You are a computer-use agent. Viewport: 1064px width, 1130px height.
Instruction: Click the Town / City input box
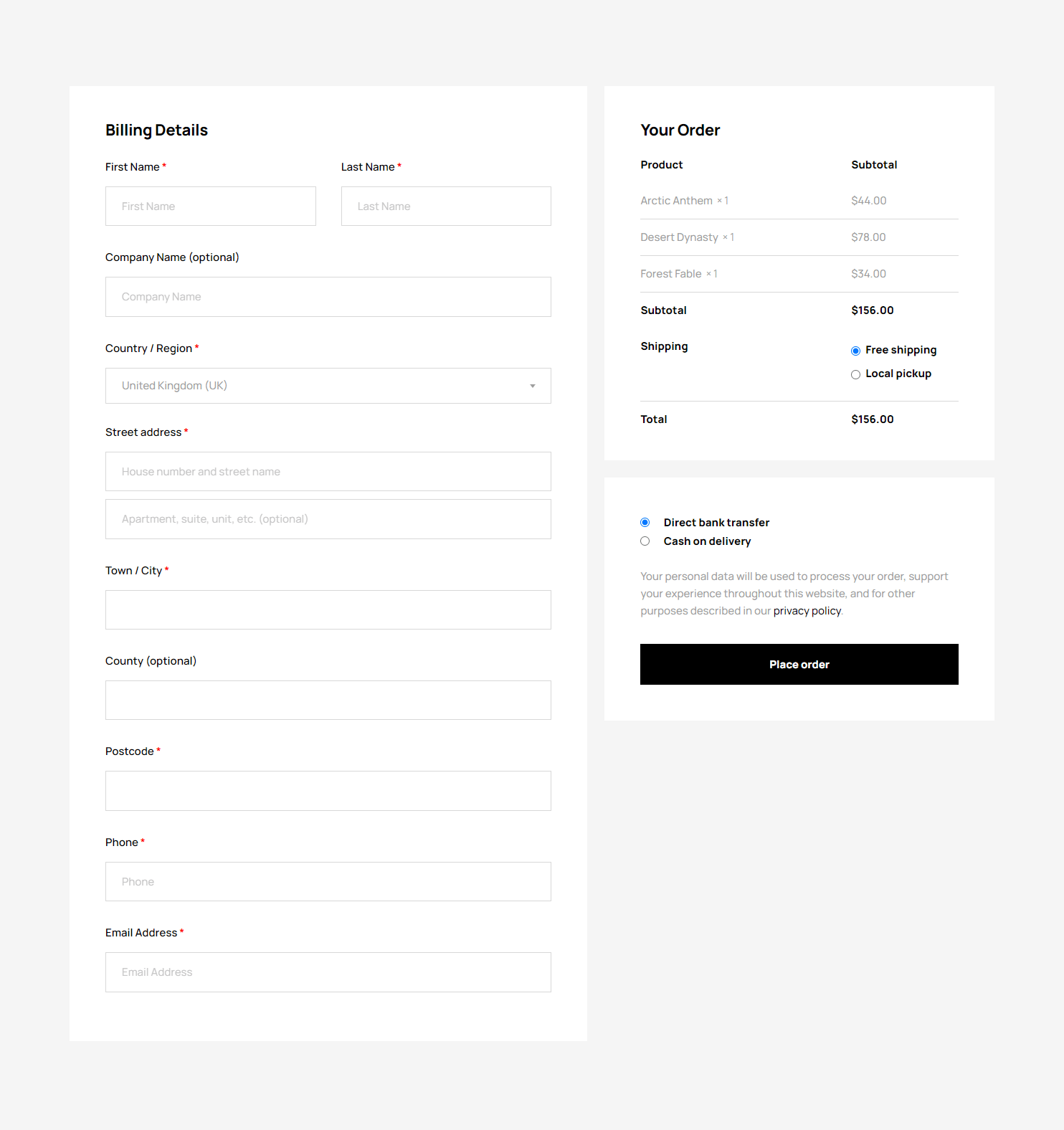pyautogui.click(x=328, y=610)
